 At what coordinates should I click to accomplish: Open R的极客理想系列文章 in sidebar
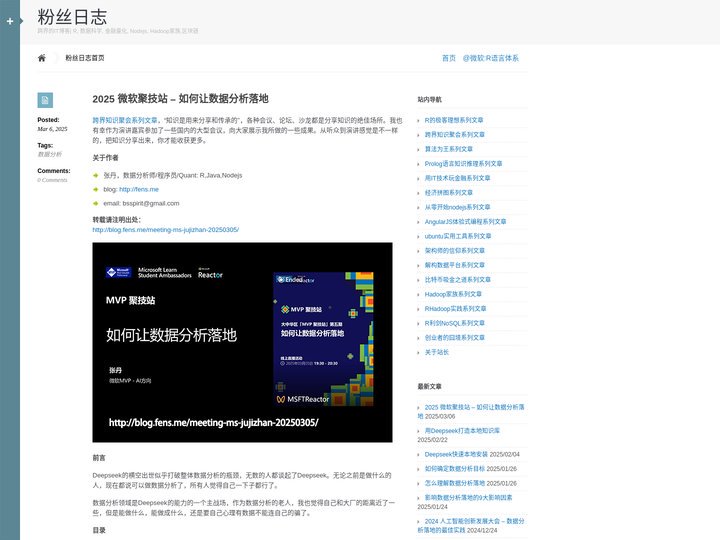click(454, 120)
